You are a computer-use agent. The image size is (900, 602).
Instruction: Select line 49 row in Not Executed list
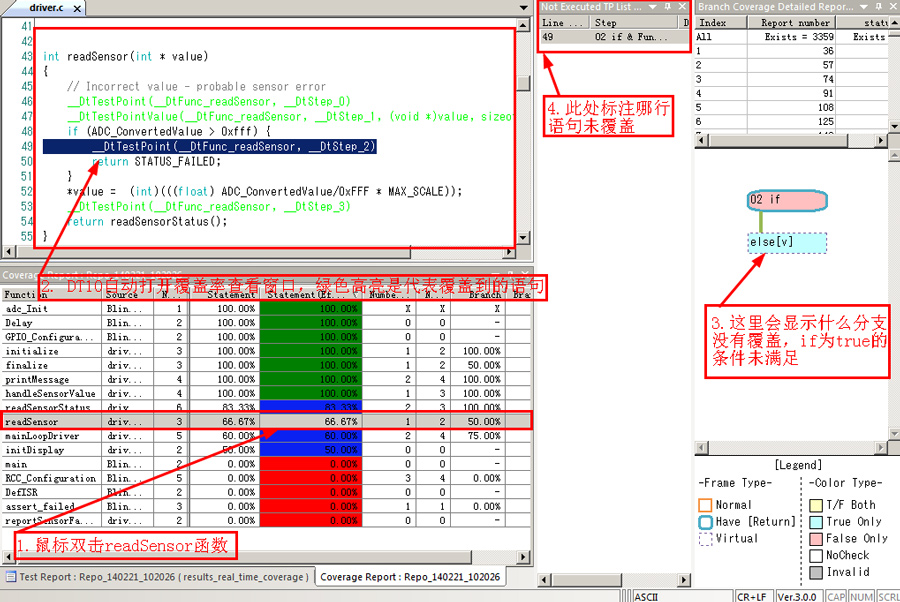[614, 37]
